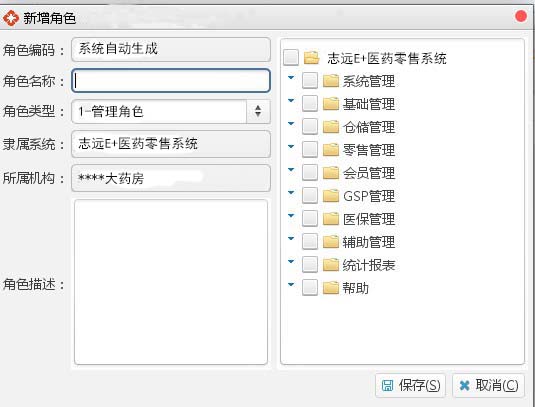
Task: Expand the 会员管理 tree node arrow
Action: [291, 170]
